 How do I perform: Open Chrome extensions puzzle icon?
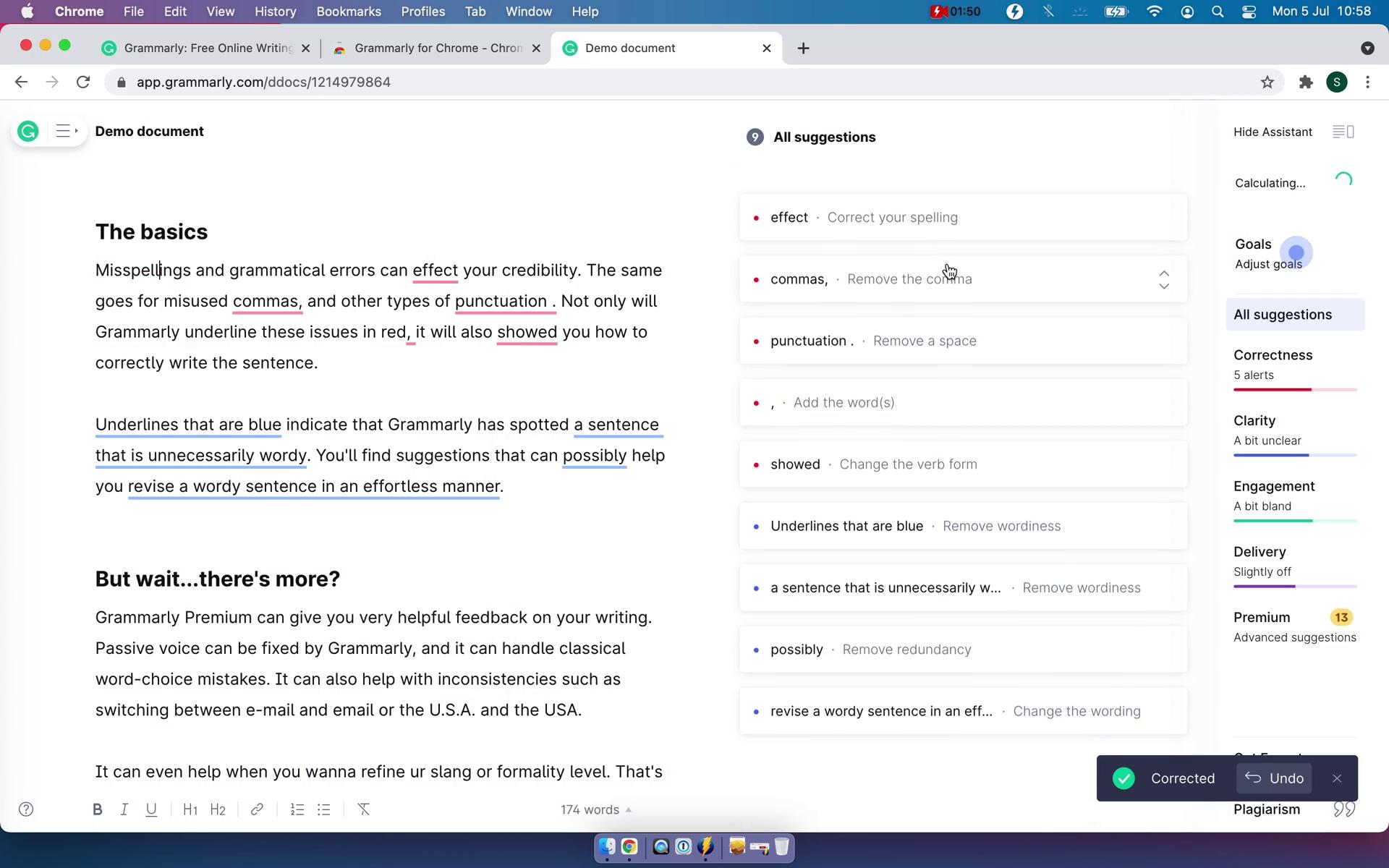tap(1306, 82)
